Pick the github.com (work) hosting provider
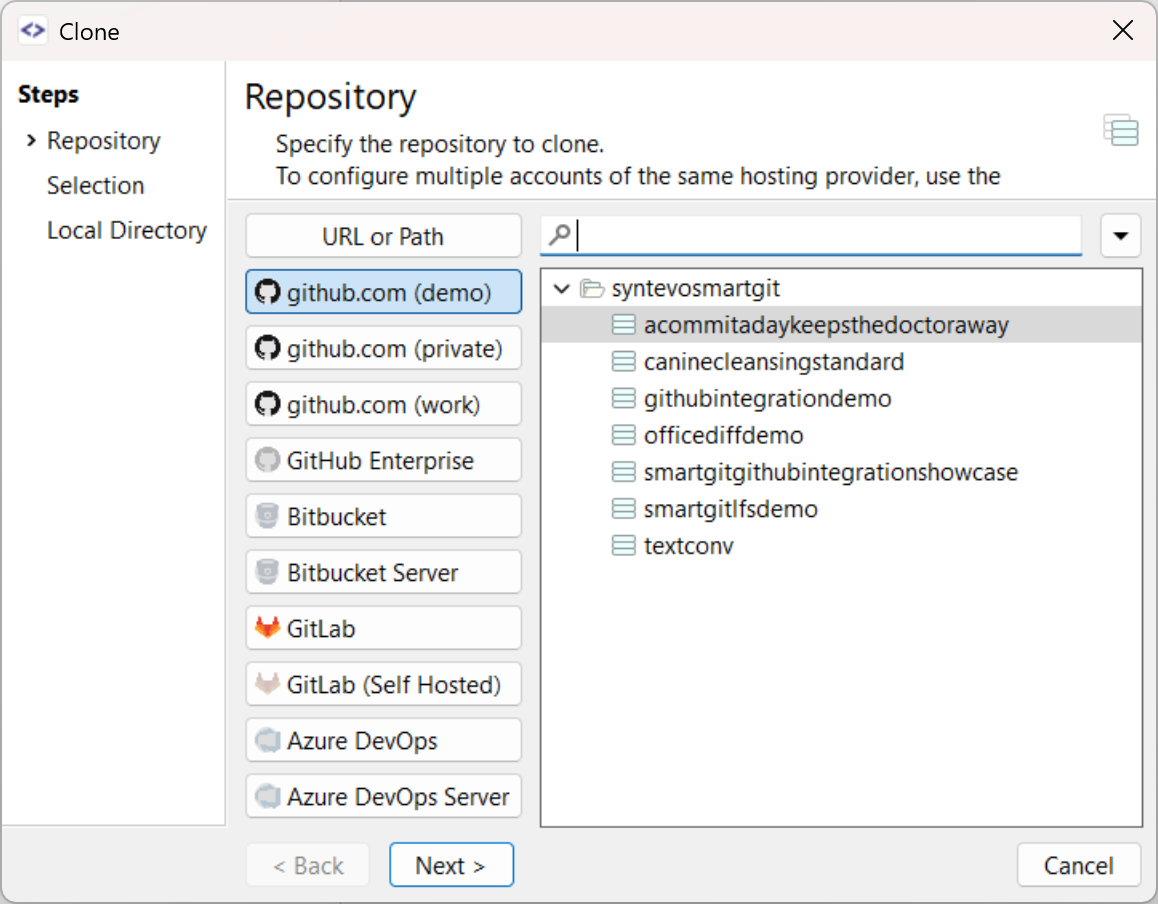The height and width of the screenshot is (904, 1158). pyautogui.click(x=383, y=404)
